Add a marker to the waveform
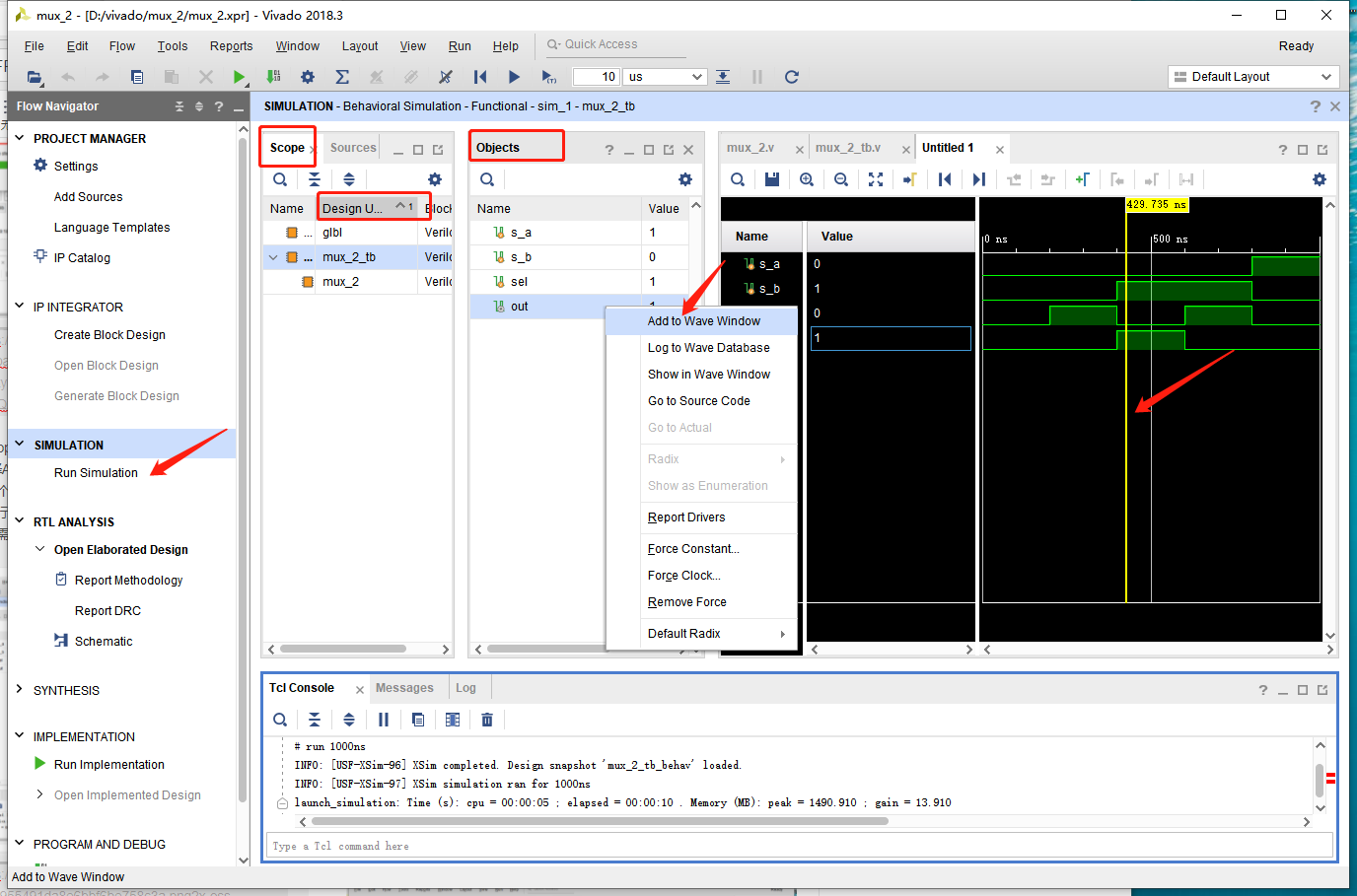 [x=1082, y=179]
